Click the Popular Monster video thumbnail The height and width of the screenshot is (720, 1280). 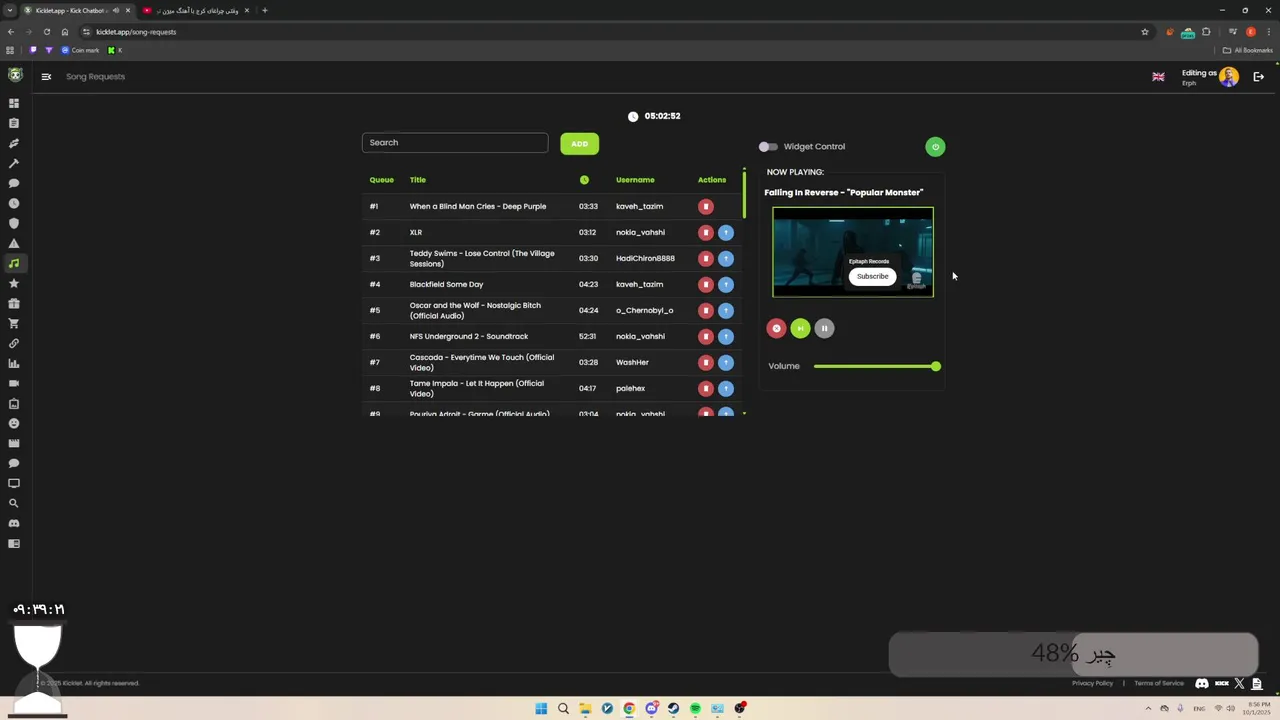coord(853,252)
